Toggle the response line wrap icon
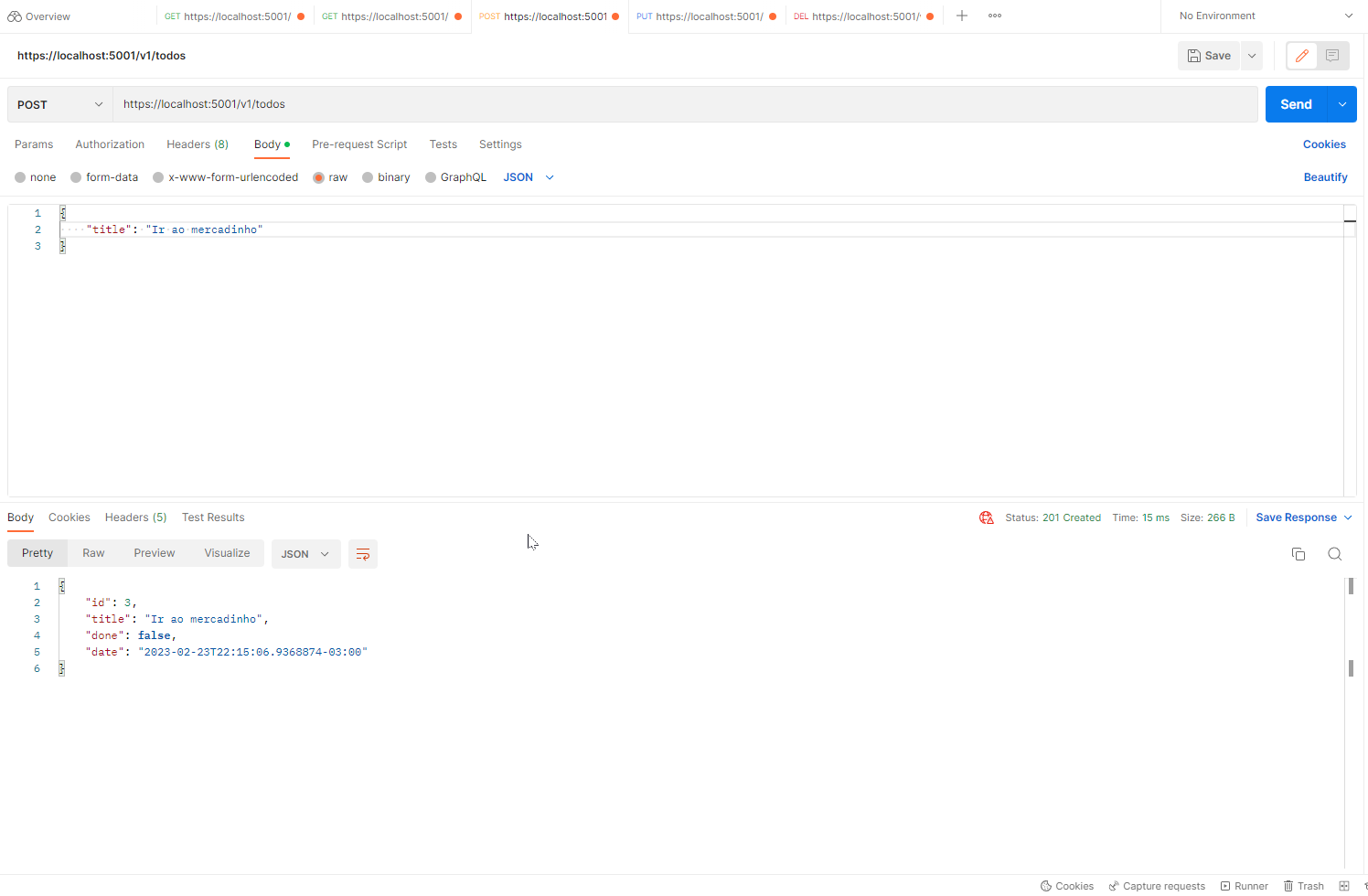Viewport: 1368px width, 896px height. coord(363,554)
